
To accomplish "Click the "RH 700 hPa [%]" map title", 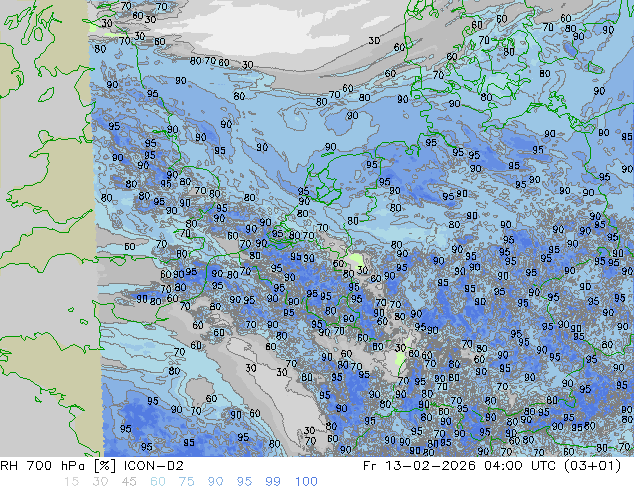I will pyautogui.click(x=59, y=466).
